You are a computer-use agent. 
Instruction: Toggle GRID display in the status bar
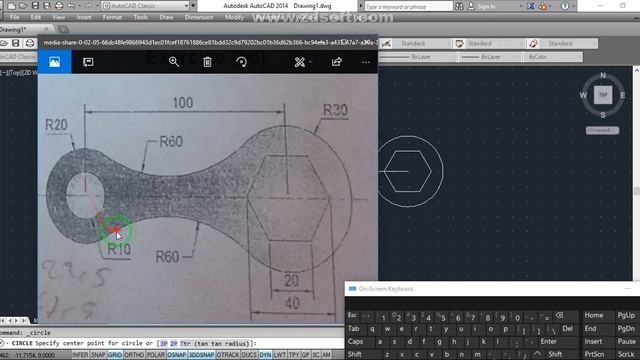point(115,355)
